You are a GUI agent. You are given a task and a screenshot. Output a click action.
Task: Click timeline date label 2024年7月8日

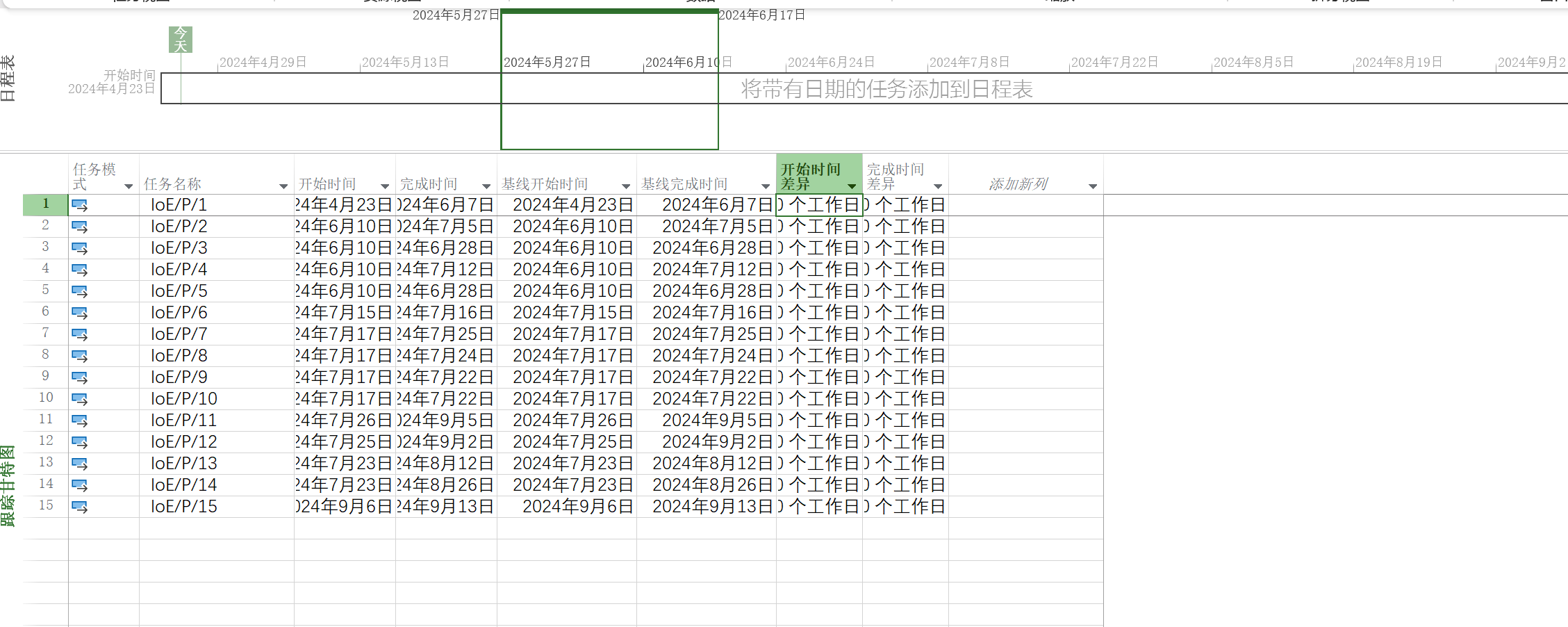click(969, 63)
